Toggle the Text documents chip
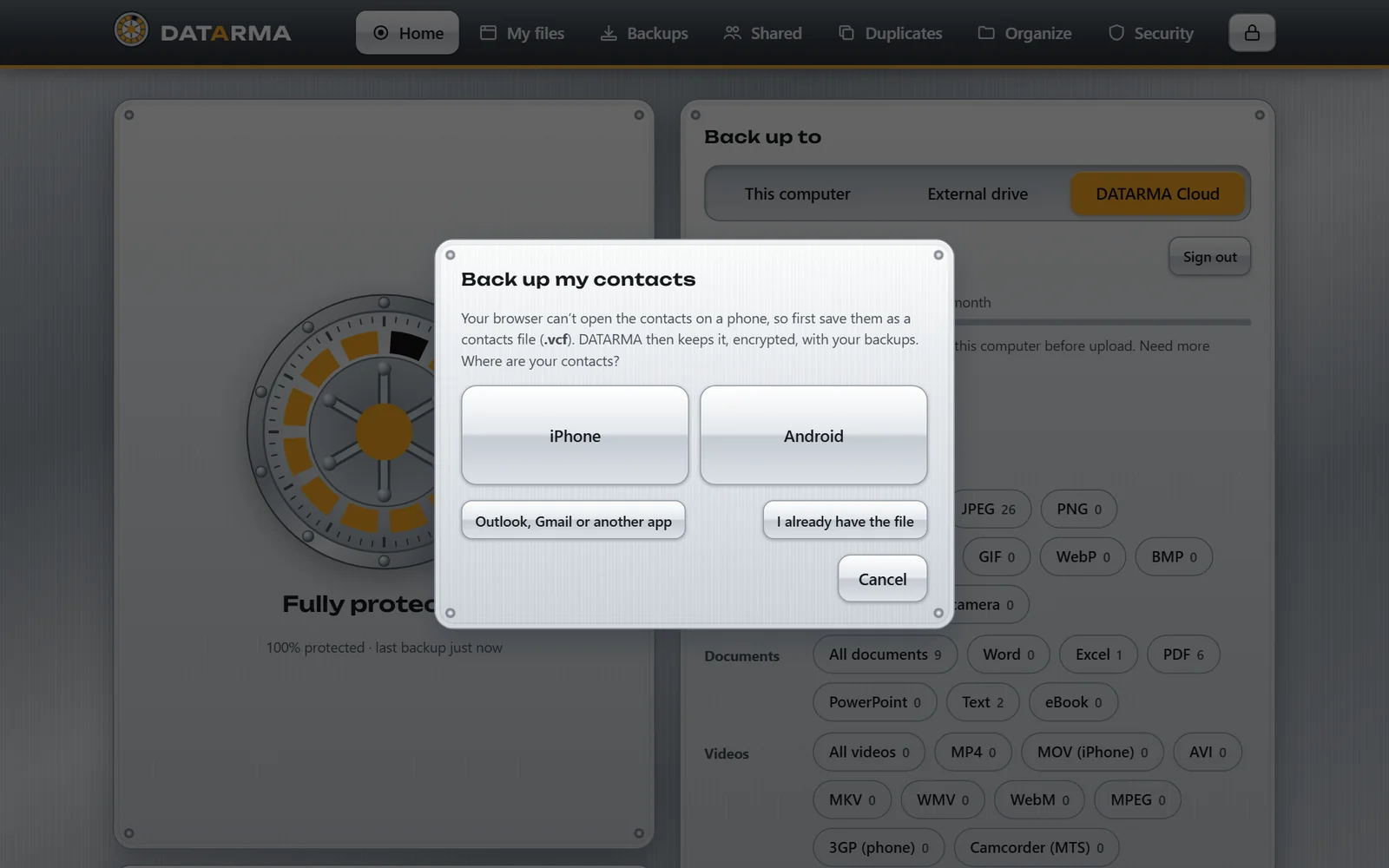 click(x=983, y=702)
